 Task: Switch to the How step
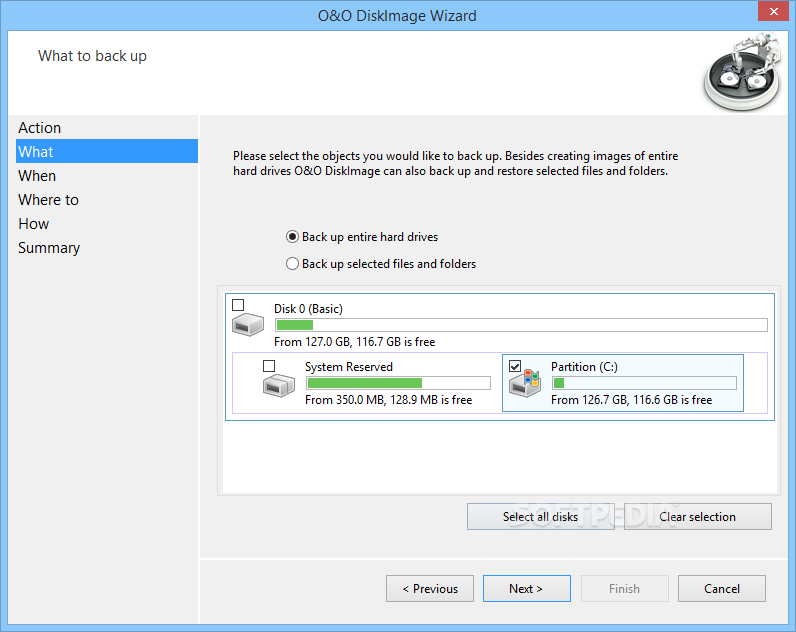pos(107,223)
